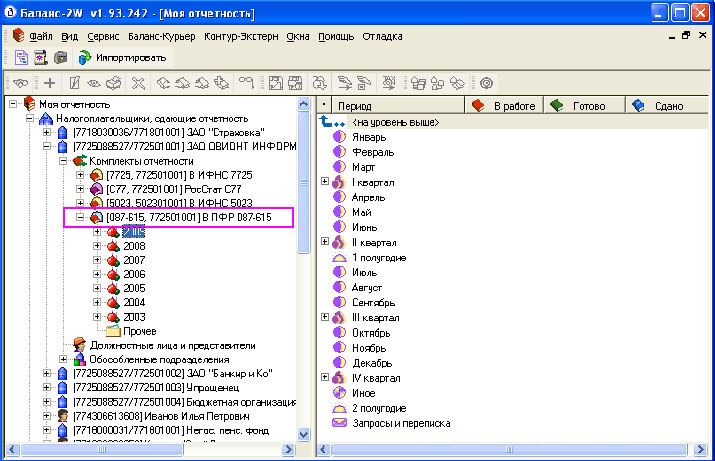This screenshot has width=715, height=461.
Task: Open the Помощь menu
Action: click(x=336, y=36)
